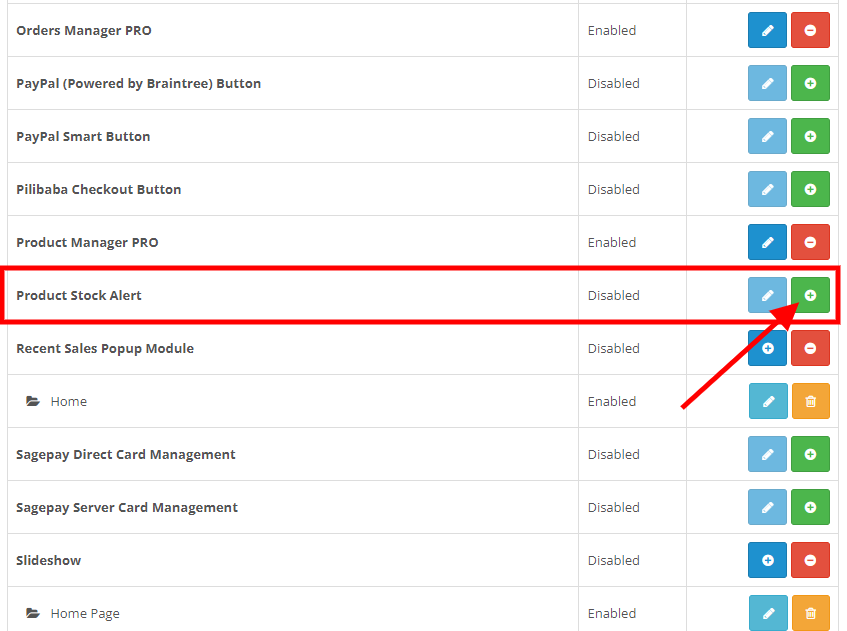
Task: Click the Disabled status of Pilibaba Checkout Button
Action: [x=614, y=190]
